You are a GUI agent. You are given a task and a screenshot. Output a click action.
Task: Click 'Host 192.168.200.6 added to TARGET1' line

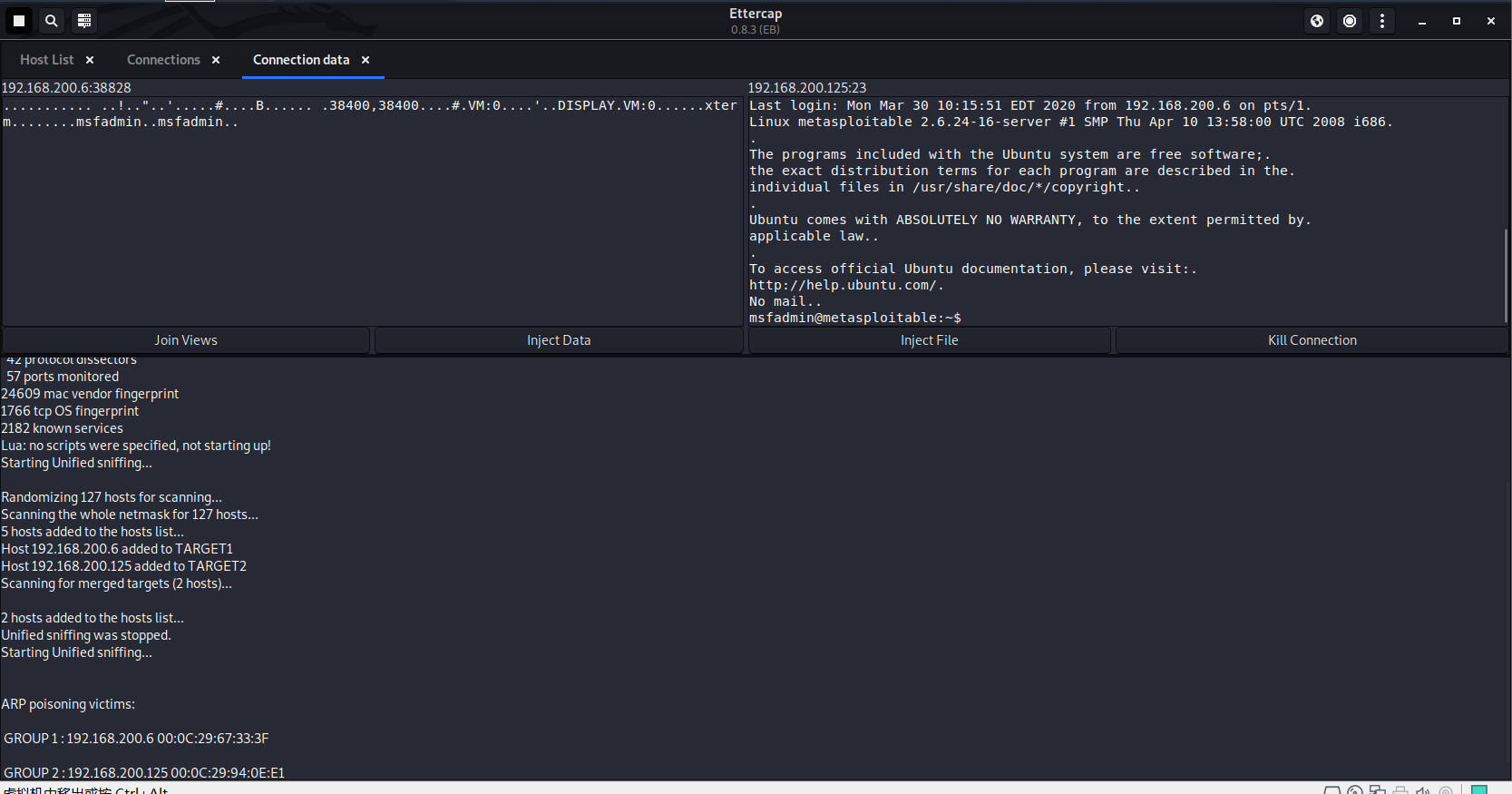(x=117, y=549)
